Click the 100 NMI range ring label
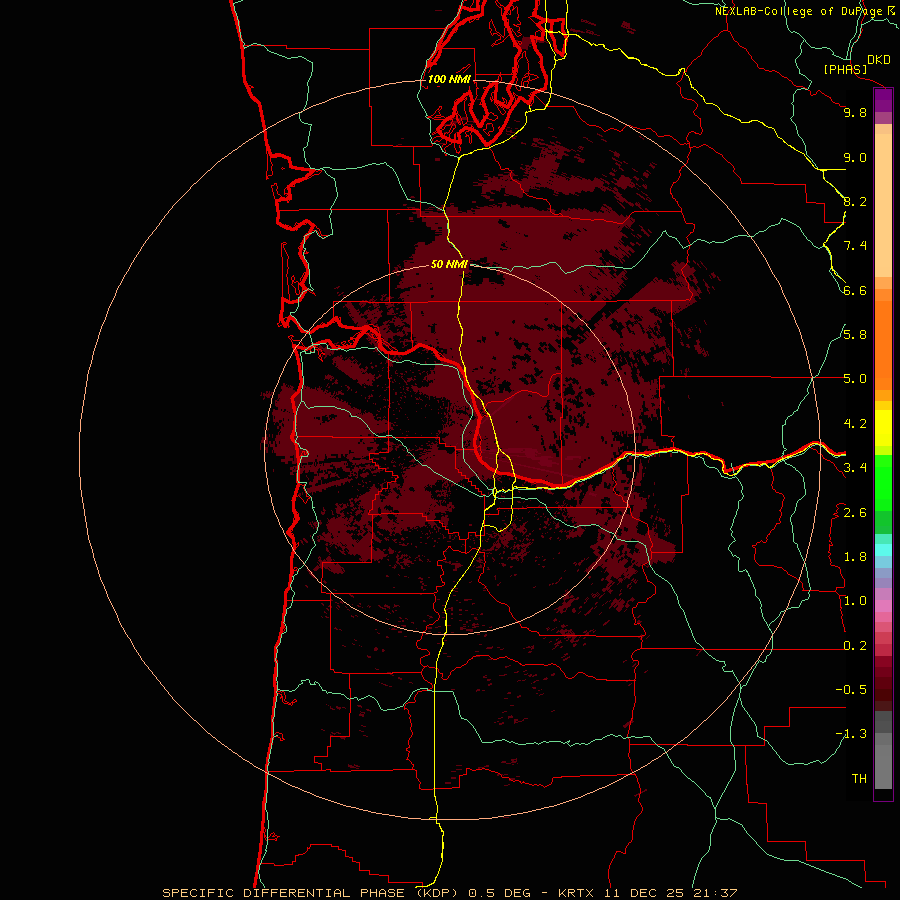Image resolution: width=900 pixels, height=900 pixels. click(x=449, y=79)
